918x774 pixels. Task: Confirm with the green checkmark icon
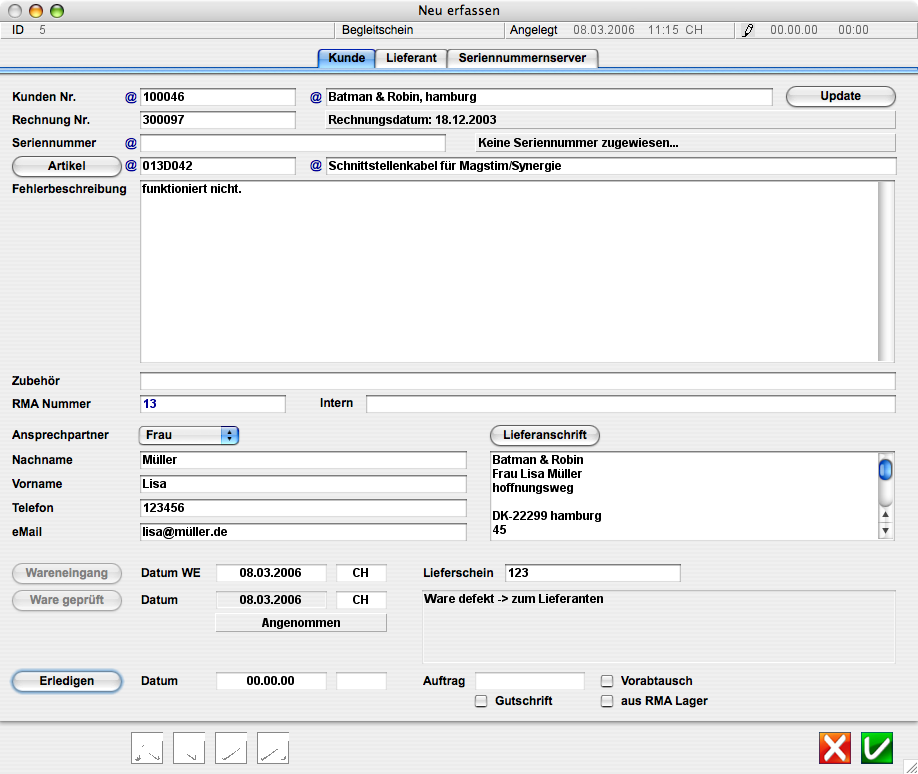[877, 747]
